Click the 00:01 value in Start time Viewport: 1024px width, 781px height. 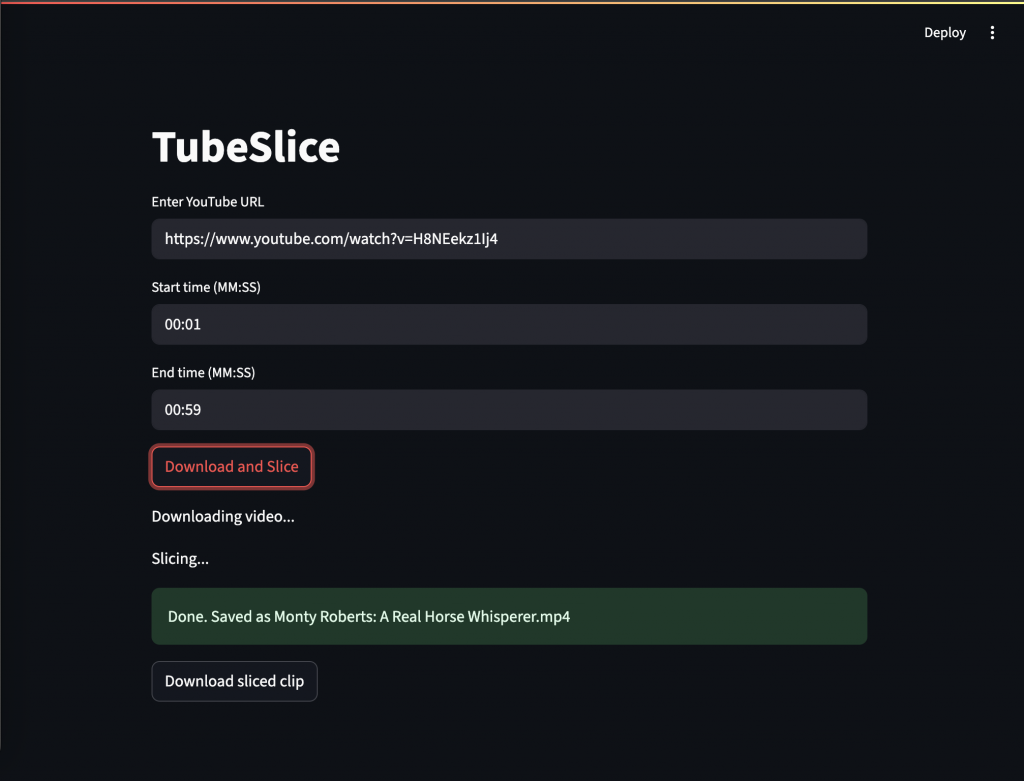[x=183, y=325]
